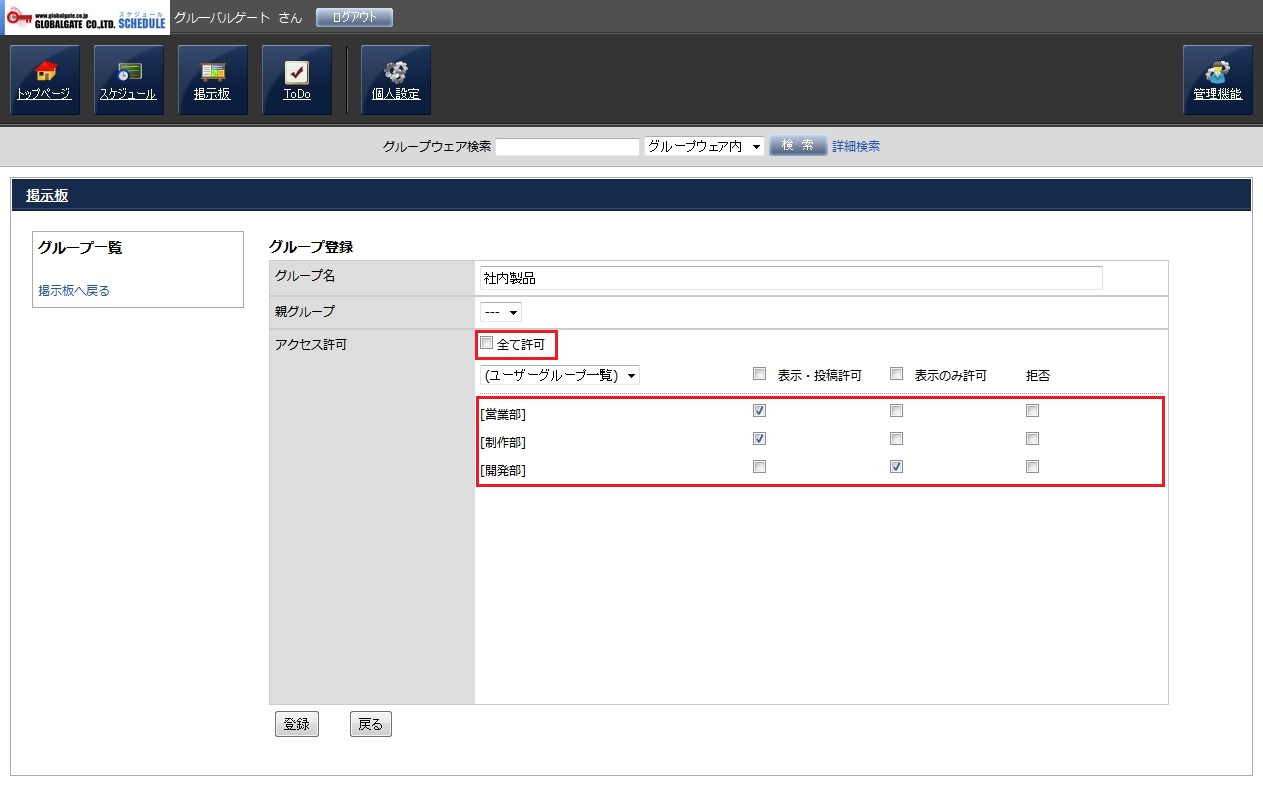Follow the 掲示板へ戻る link

[74, 291]
